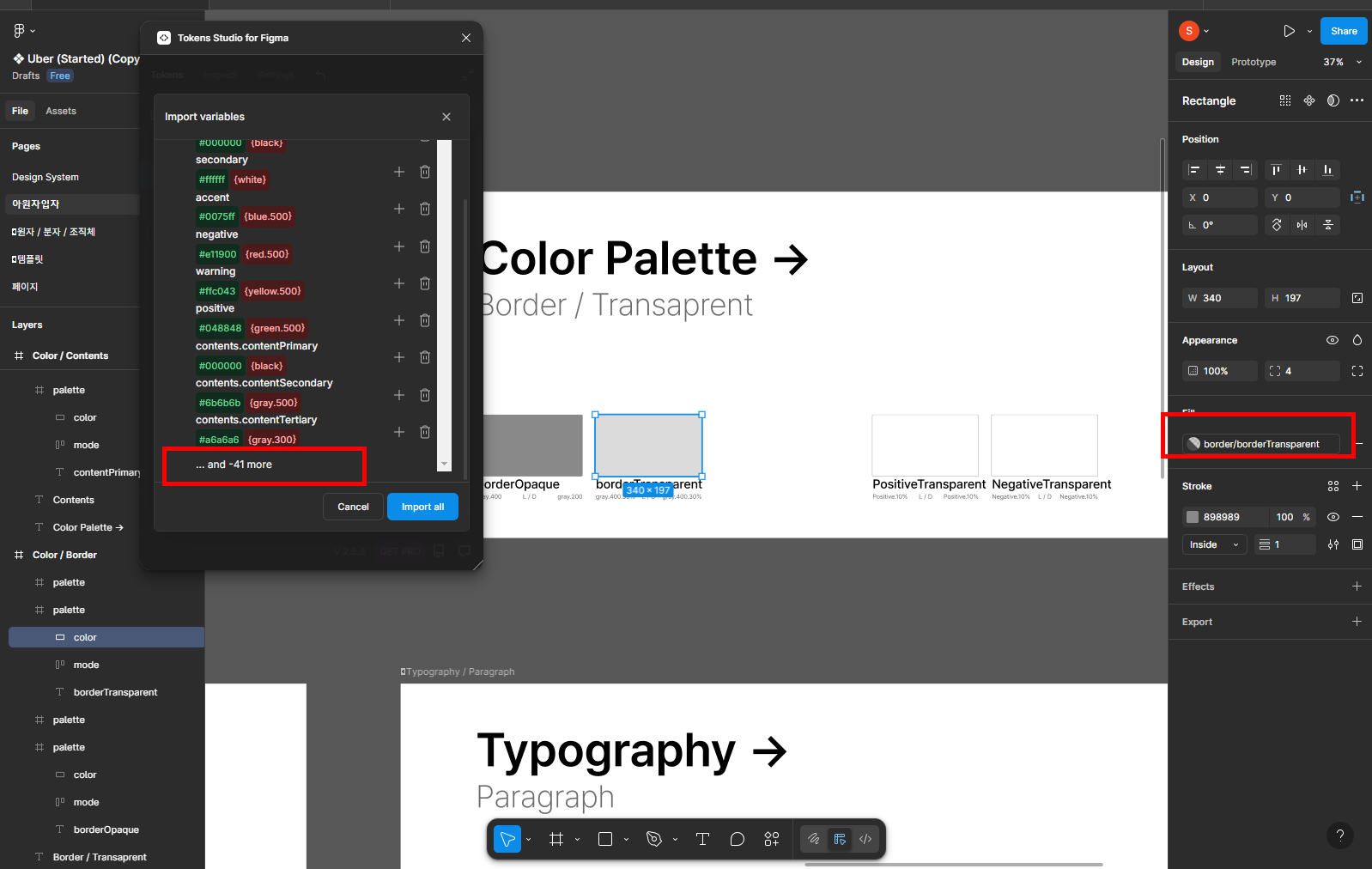The width and height of the screenshot is (1372, 869).
Task: Select the Text tool
Action: tap(702, 839)
